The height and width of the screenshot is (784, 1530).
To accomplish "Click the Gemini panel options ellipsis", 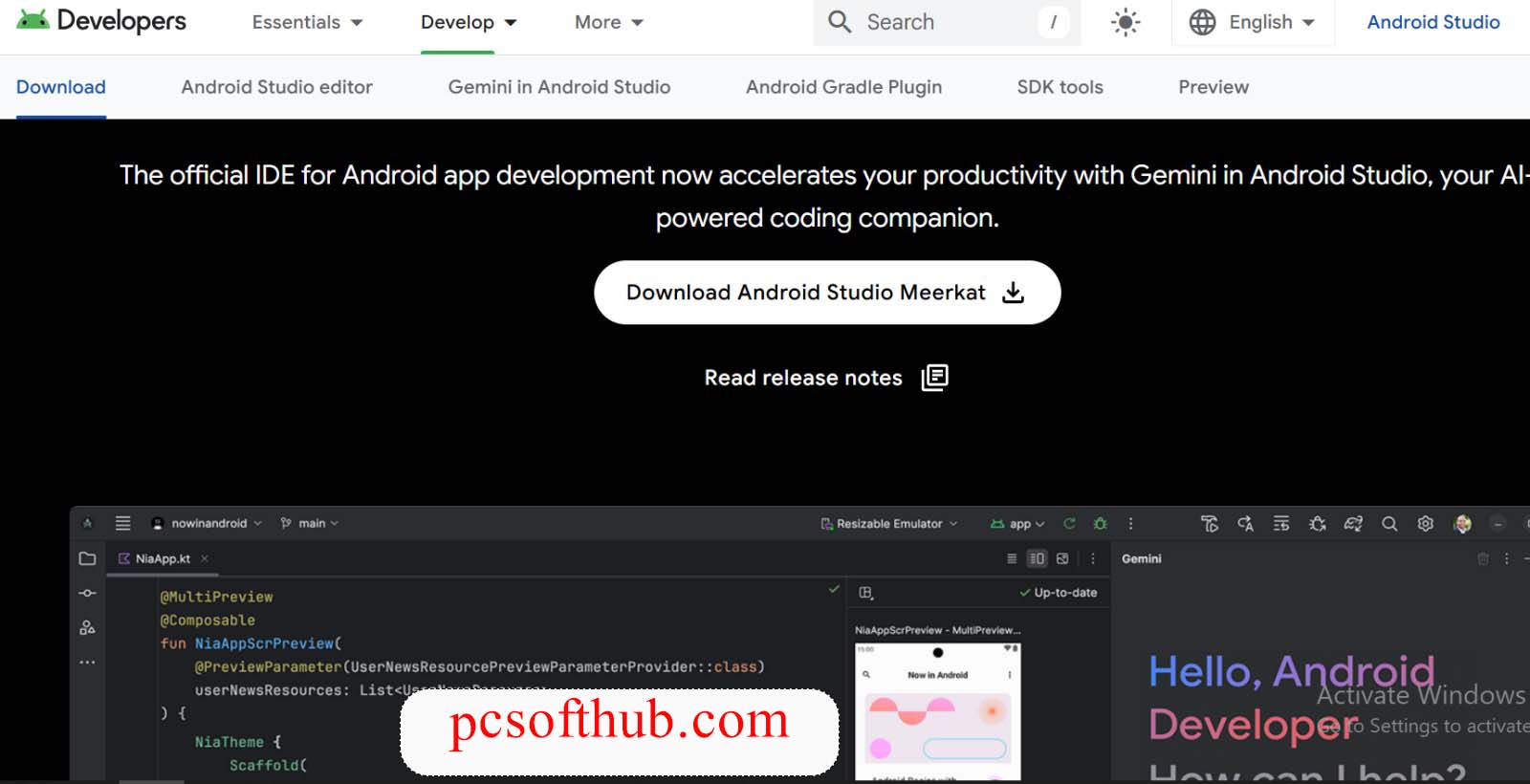I will (1506, 558).
